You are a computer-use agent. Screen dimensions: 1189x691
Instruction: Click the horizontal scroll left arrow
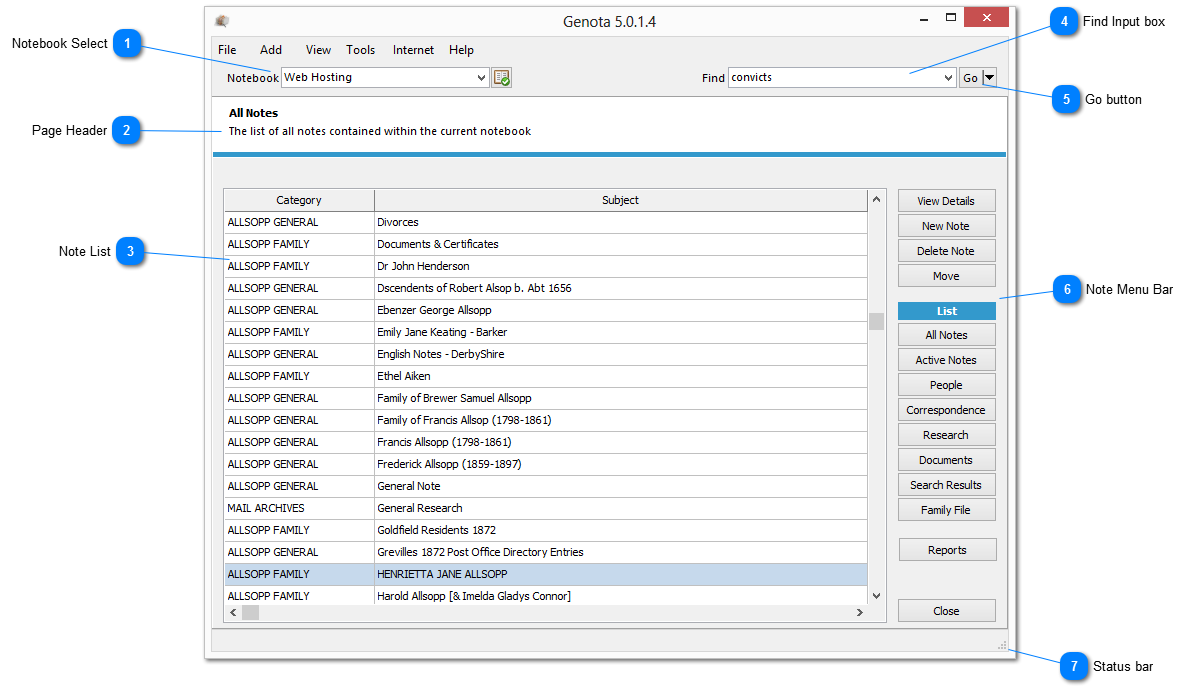(233, 612)
